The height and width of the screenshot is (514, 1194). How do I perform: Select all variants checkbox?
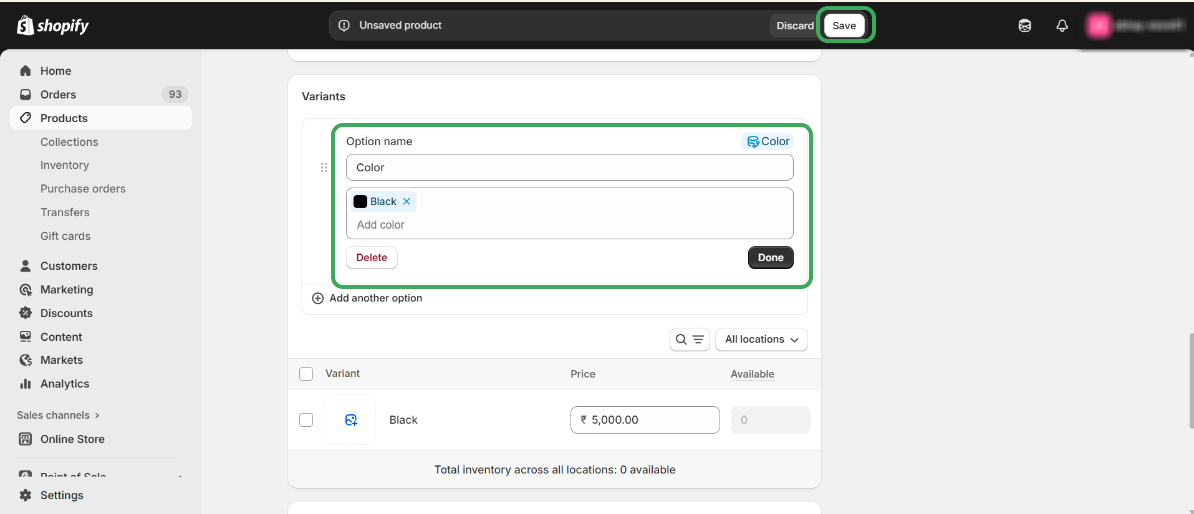coord(306,374)
